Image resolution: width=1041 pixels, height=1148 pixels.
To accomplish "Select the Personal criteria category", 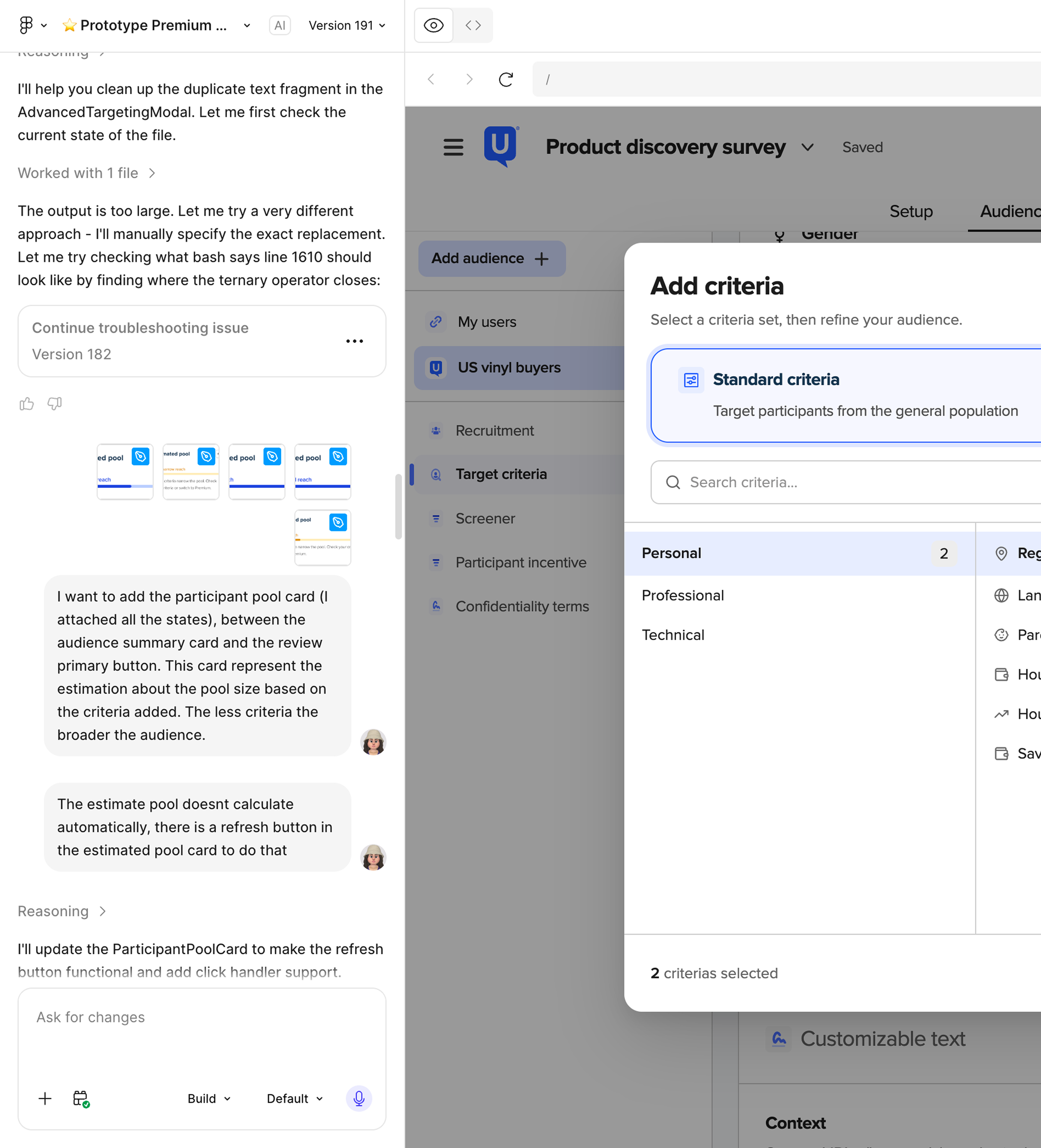I will 799,554.
